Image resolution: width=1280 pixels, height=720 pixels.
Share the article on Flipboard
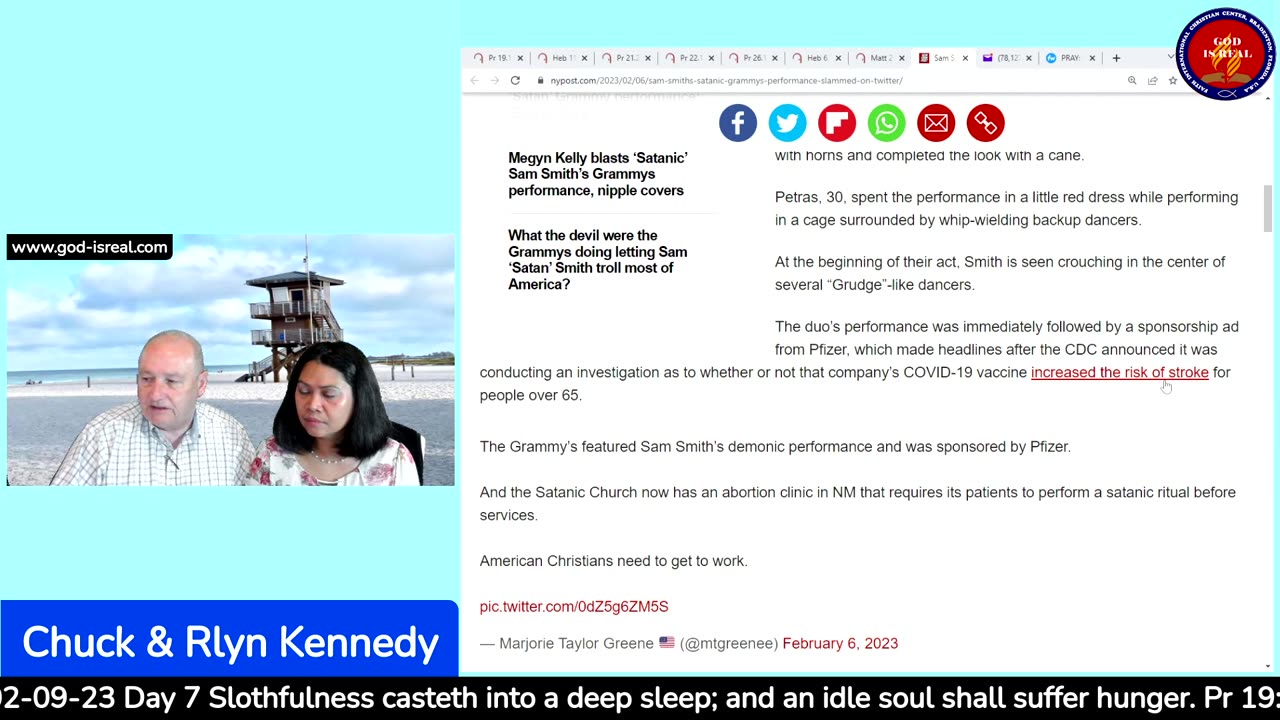click(837, 123)
